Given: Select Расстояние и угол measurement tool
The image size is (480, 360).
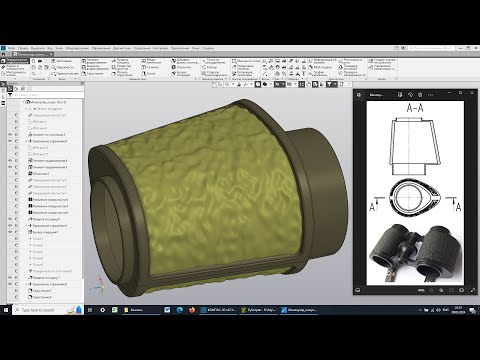Looking at the screenshot, I should click(x=350, y=61).
